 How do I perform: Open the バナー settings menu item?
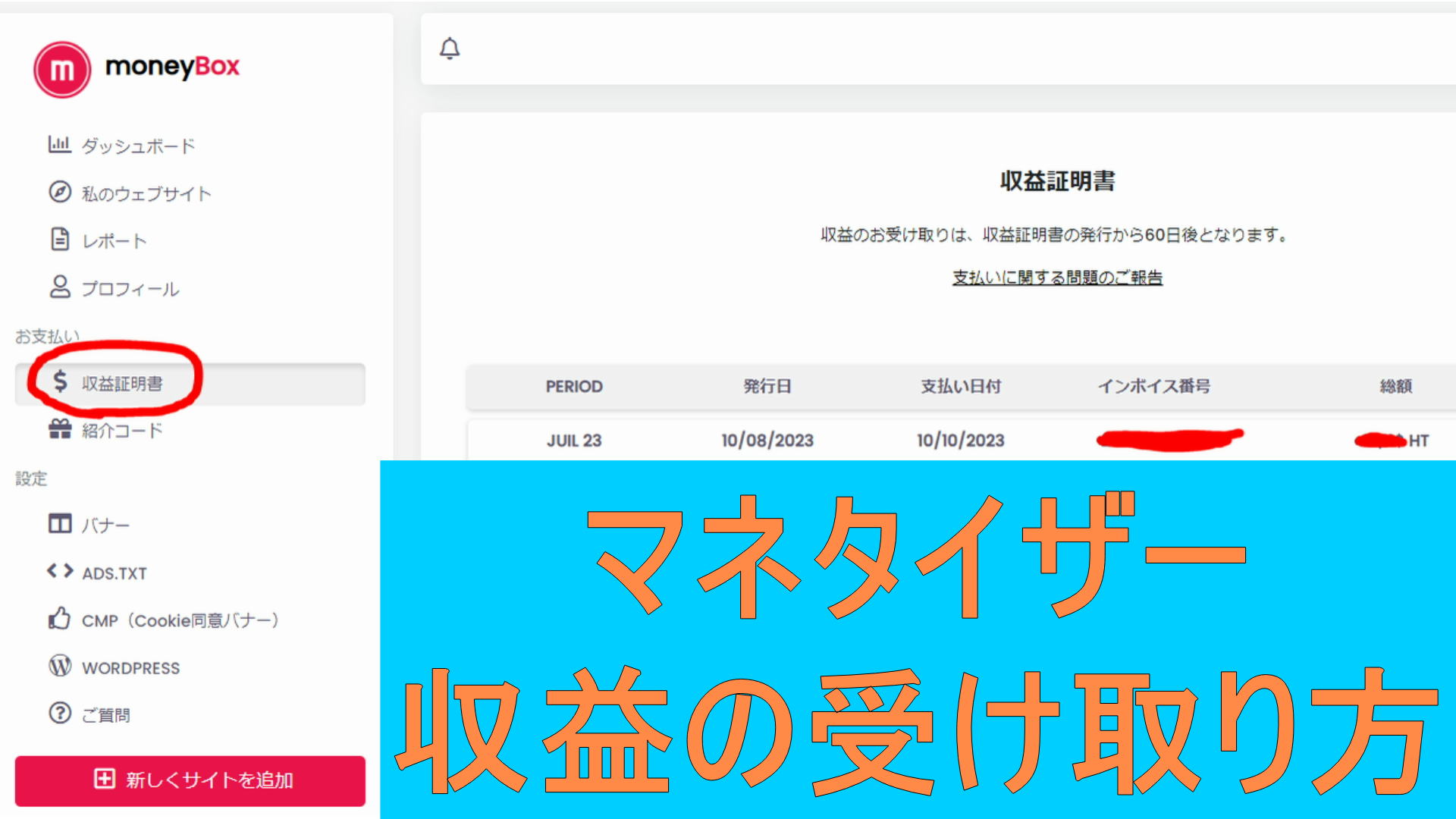tap(105, 525)
